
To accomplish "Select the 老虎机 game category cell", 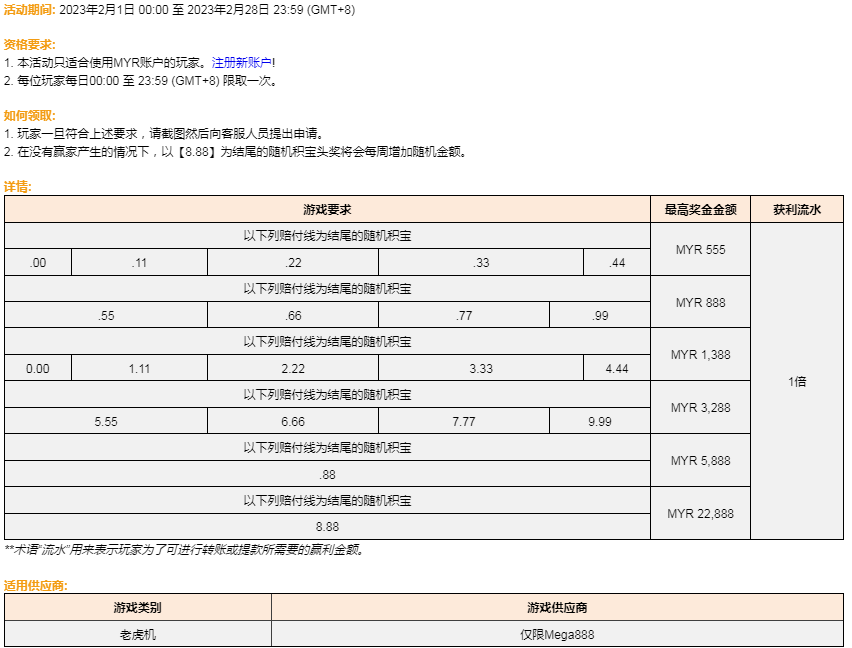I will pyautogui.click(x=138, y=634).
